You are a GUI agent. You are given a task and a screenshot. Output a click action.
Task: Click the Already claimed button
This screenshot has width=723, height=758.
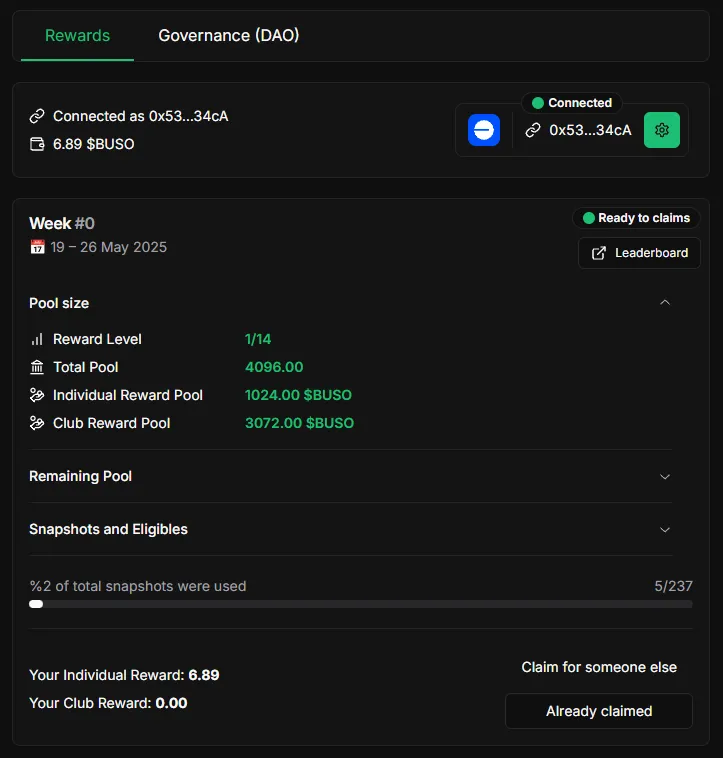pyautogui.click(x=599, y=711)
